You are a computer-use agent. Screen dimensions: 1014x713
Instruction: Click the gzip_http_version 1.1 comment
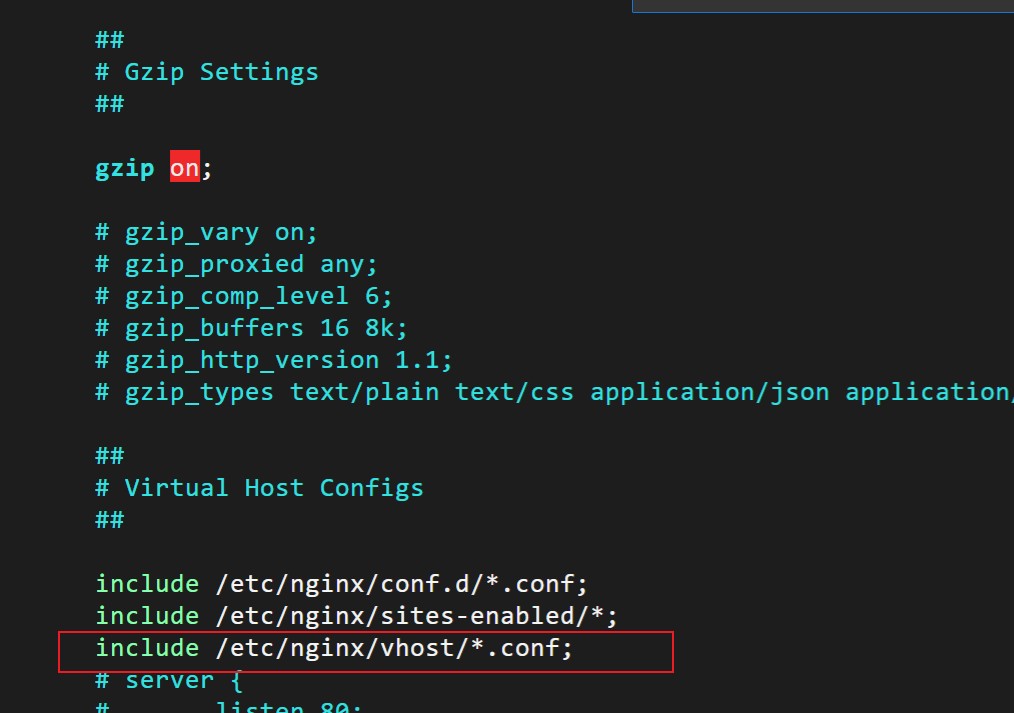click(272, 359)
